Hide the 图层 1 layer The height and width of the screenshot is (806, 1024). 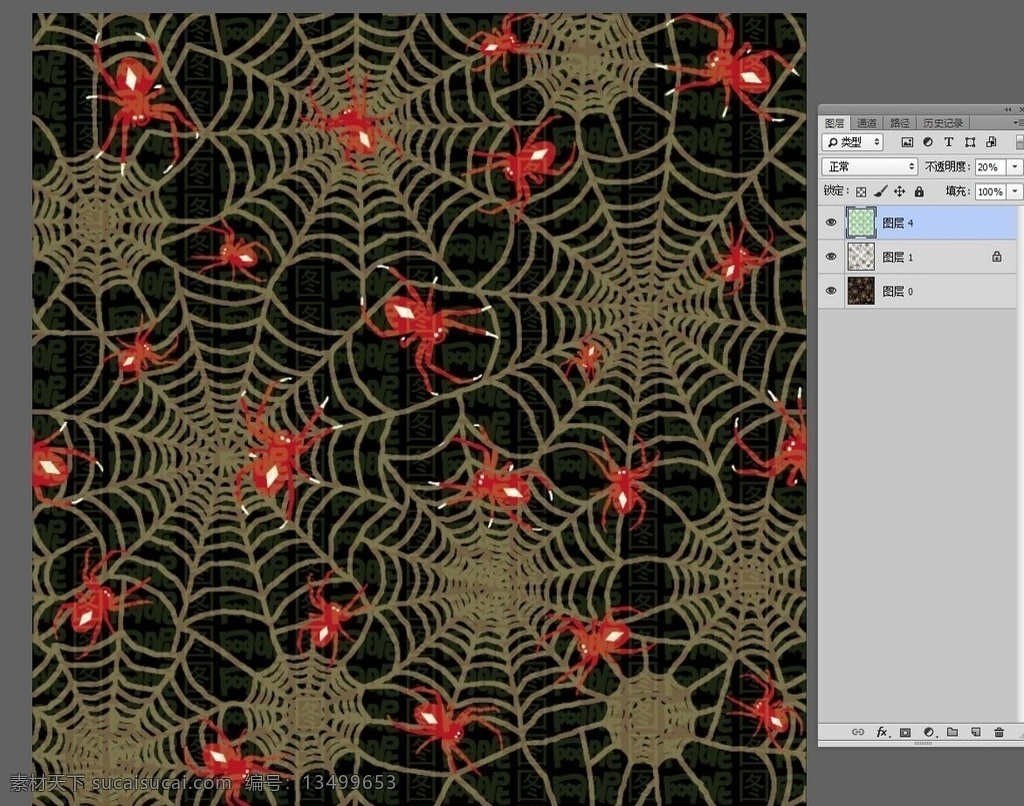(x=831, y=257)
